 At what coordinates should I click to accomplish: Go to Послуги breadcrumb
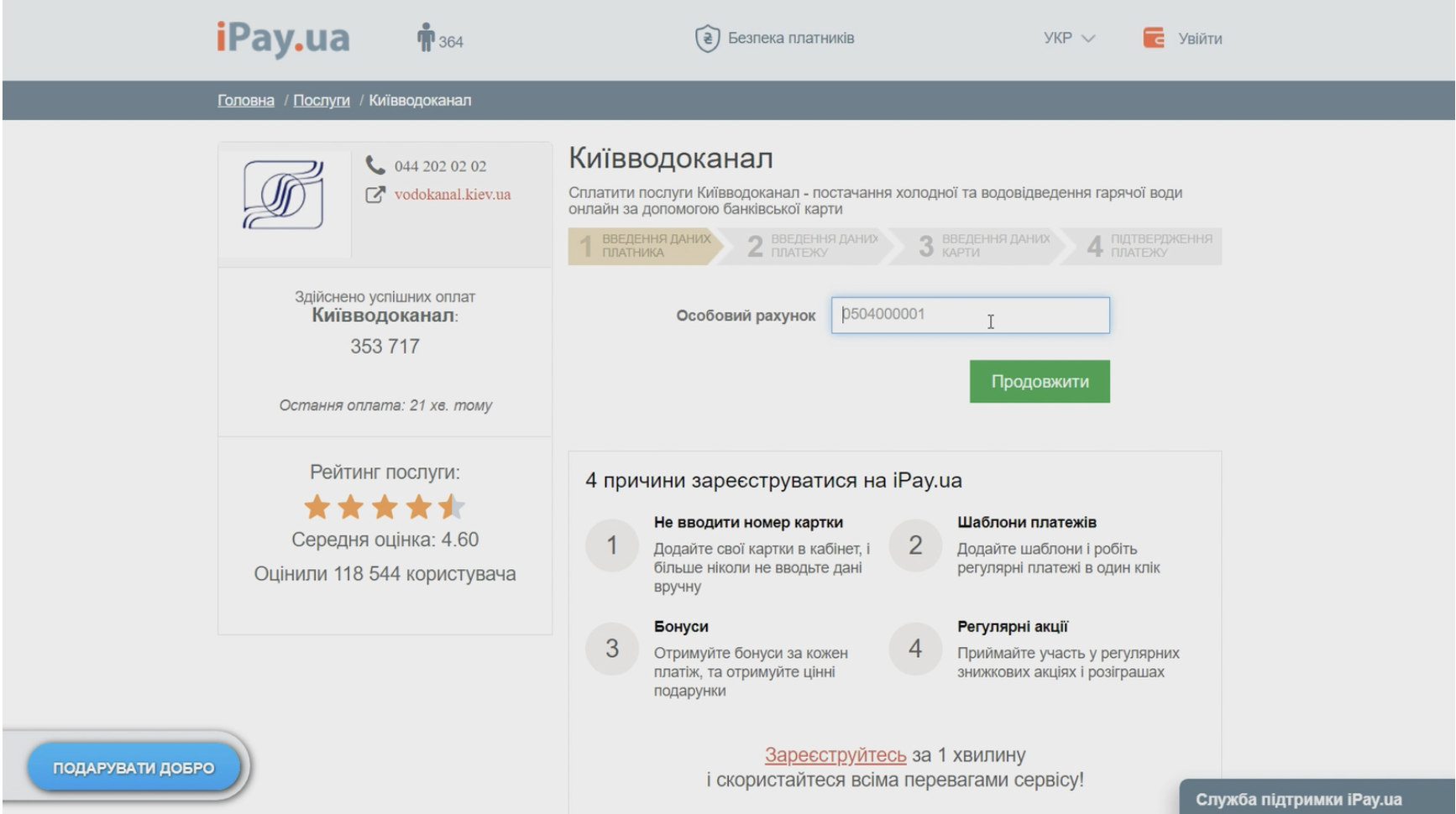pos(322,101)
